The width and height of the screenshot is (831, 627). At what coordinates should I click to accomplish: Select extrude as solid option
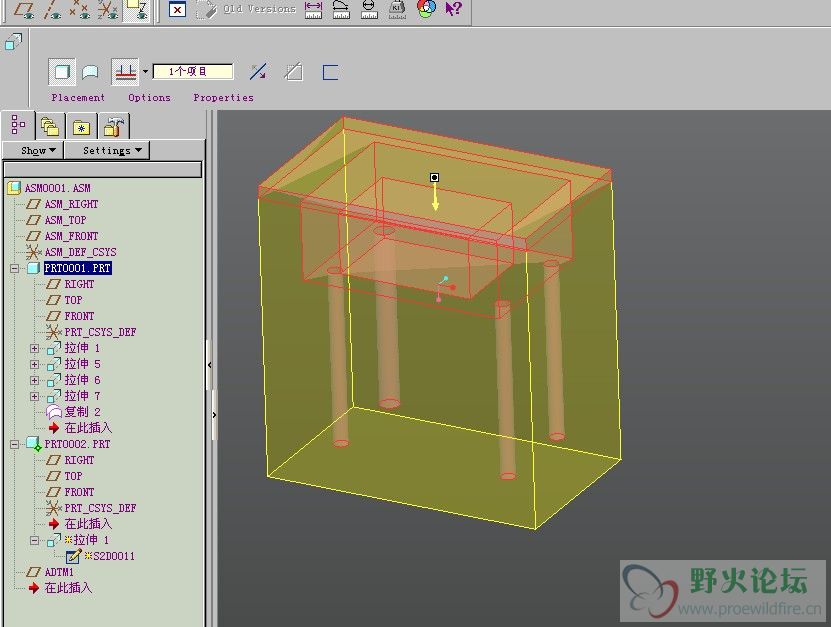point(62,72)
